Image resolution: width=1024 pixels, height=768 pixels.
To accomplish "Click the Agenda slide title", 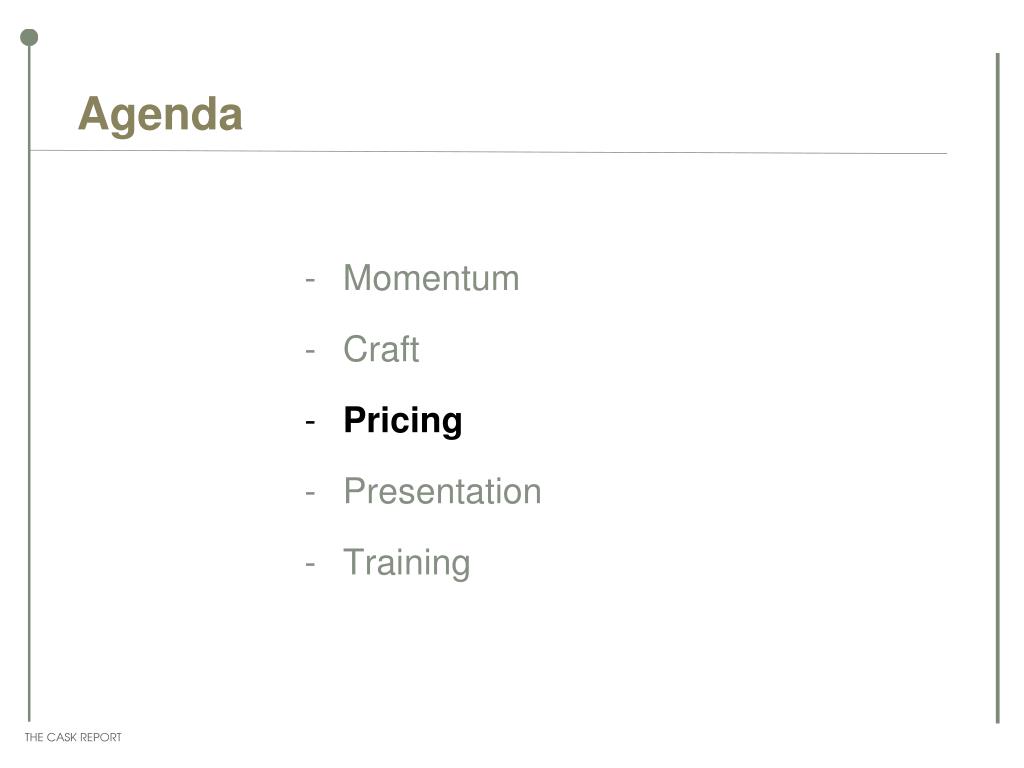I will (x=160, y=115).
